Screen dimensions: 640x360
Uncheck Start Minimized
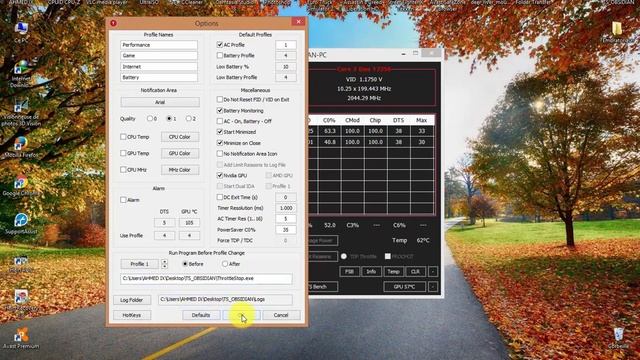tap(220, 132)
